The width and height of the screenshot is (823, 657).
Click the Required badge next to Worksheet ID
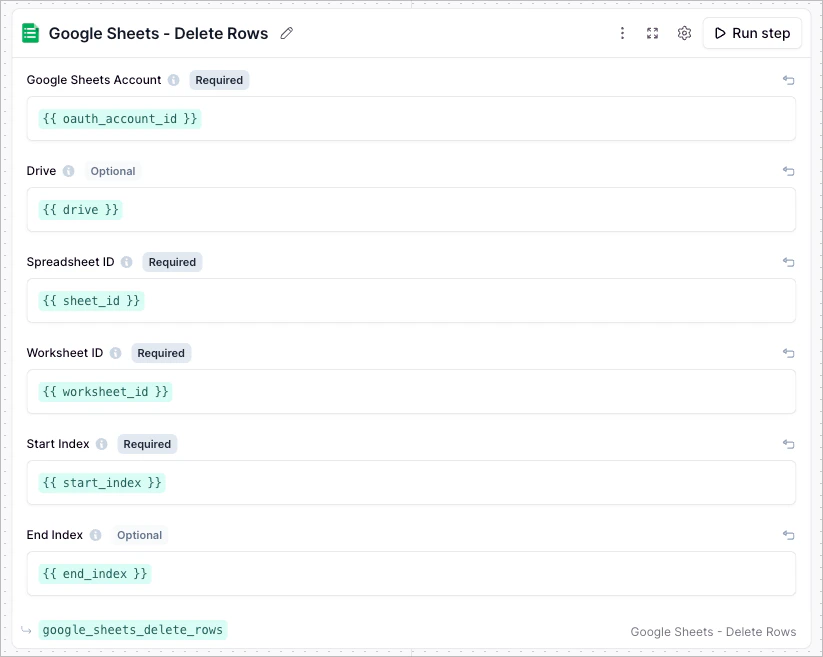point(161,353)
